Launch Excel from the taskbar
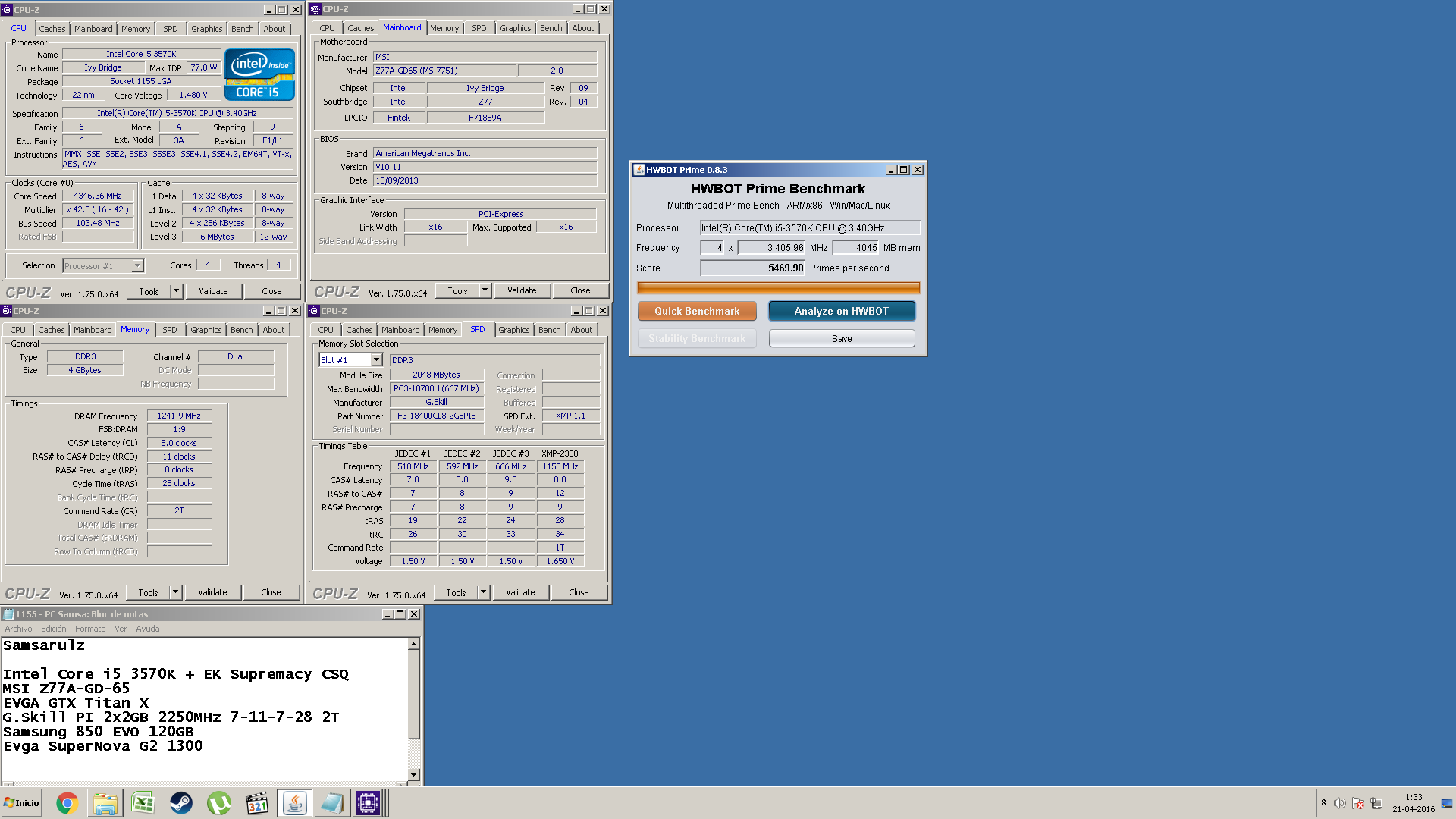This screenshot has width=1456, height=819. click(x=143, y=803)
